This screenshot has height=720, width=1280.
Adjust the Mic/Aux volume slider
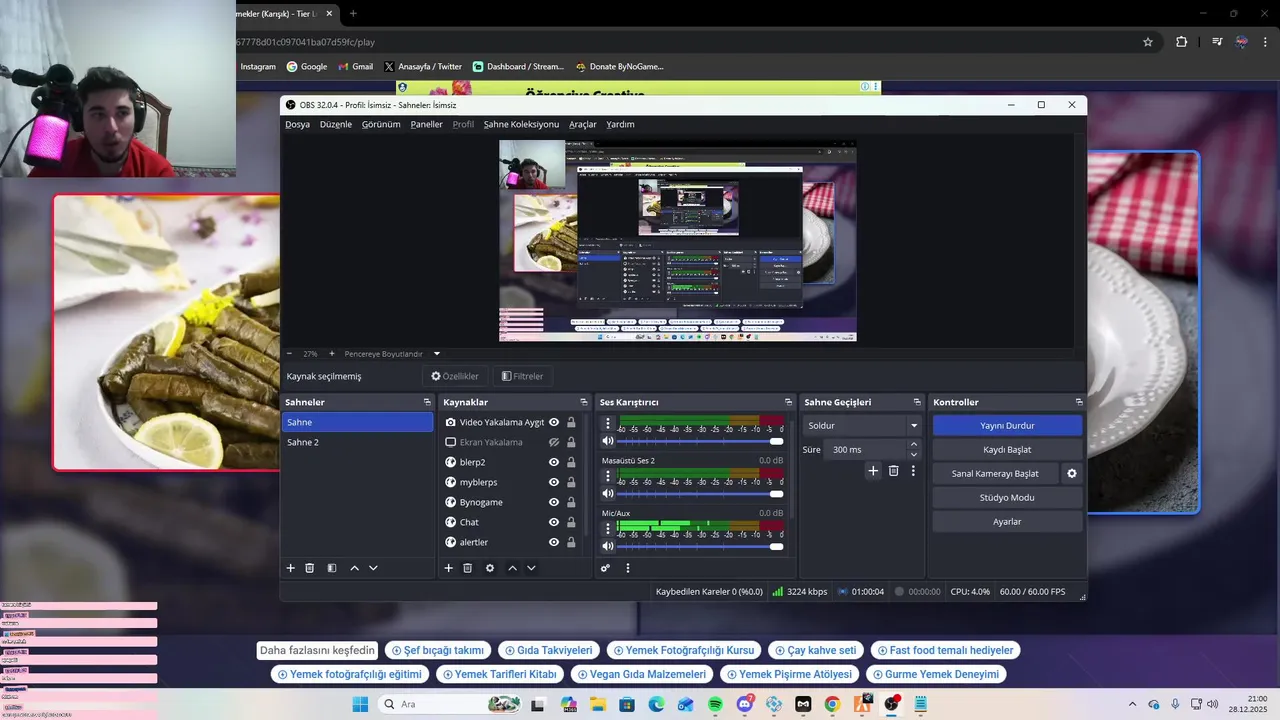coord(700,546)
